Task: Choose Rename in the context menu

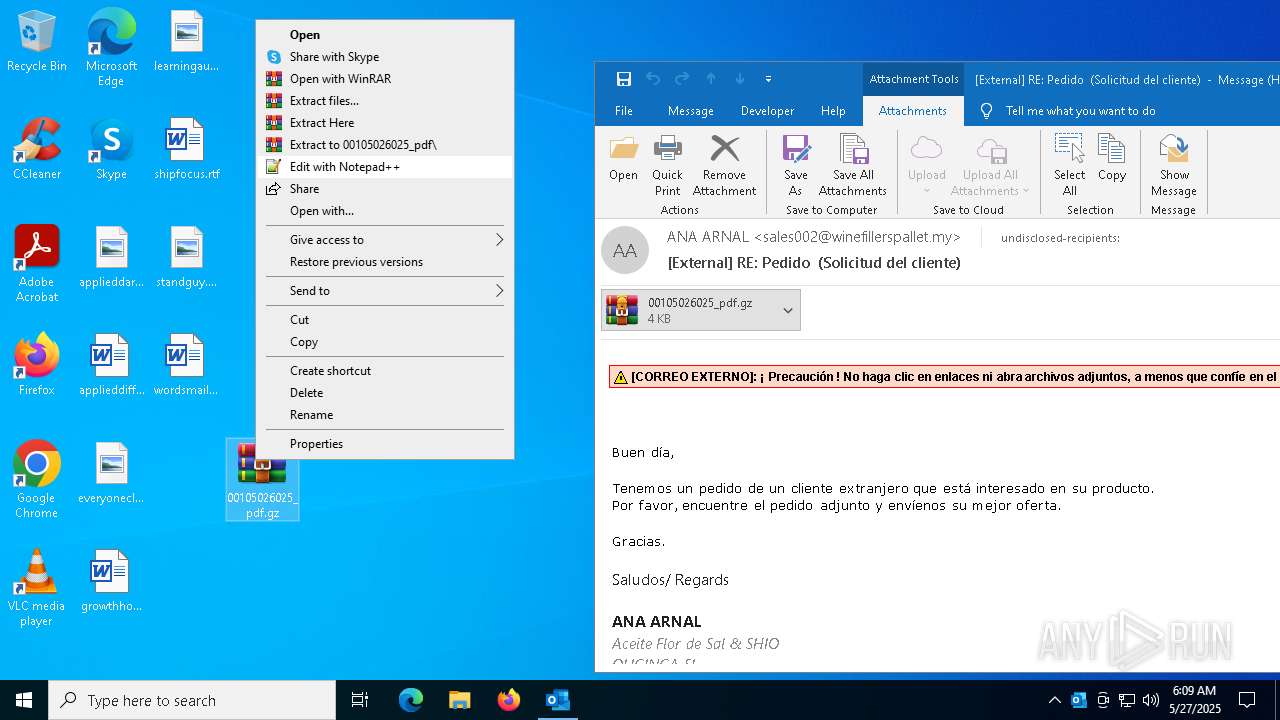Action: coord(385,415)
